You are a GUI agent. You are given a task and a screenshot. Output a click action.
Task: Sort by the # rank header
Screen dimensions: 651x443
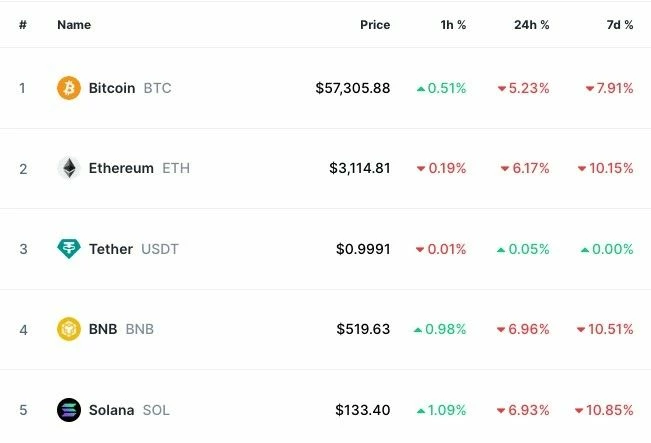click(23, 25)
